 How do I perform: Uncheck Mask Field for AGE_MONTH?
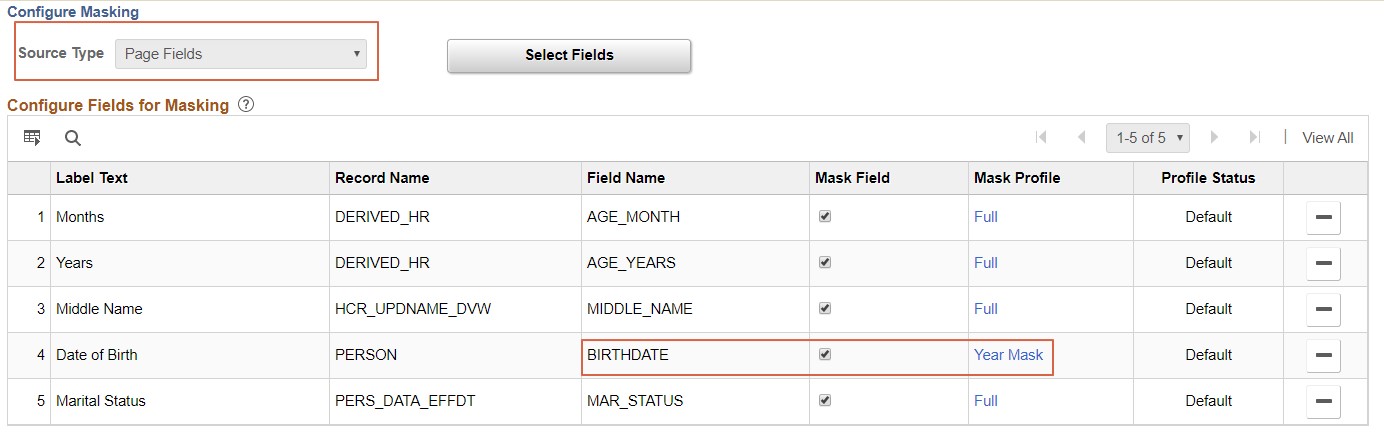[825, 216]
